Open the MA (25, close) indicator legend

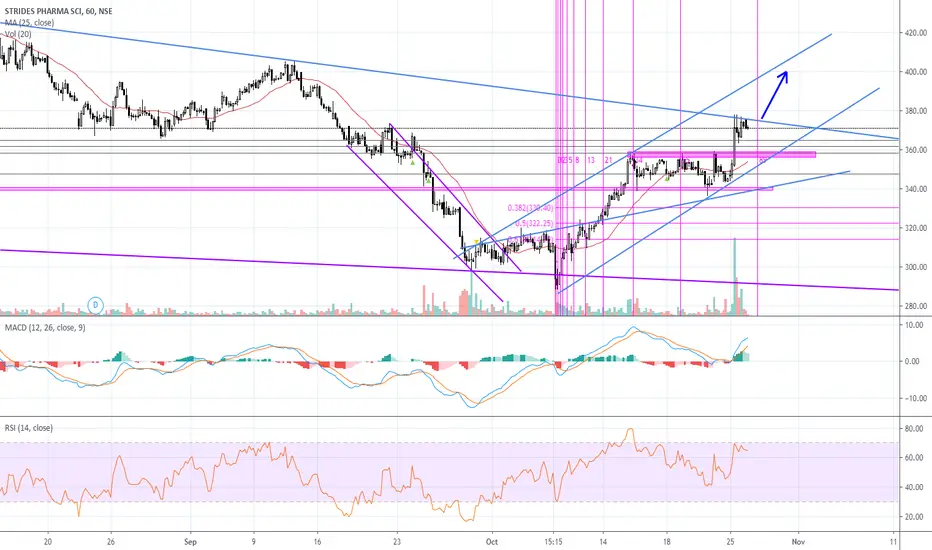click(30, 23)
